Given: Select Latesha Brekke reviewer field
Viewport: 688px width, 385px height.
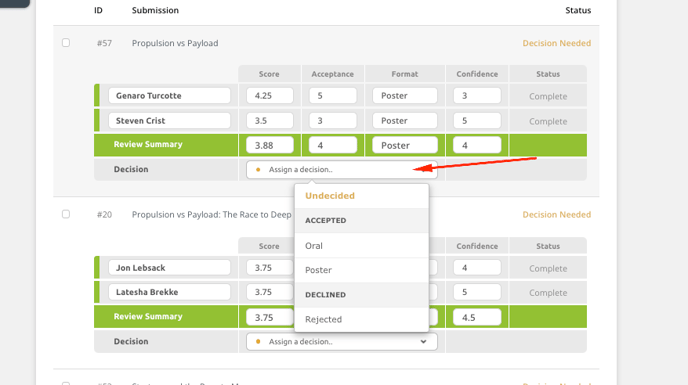Looking at the screenshot, I should click(169, 292).
